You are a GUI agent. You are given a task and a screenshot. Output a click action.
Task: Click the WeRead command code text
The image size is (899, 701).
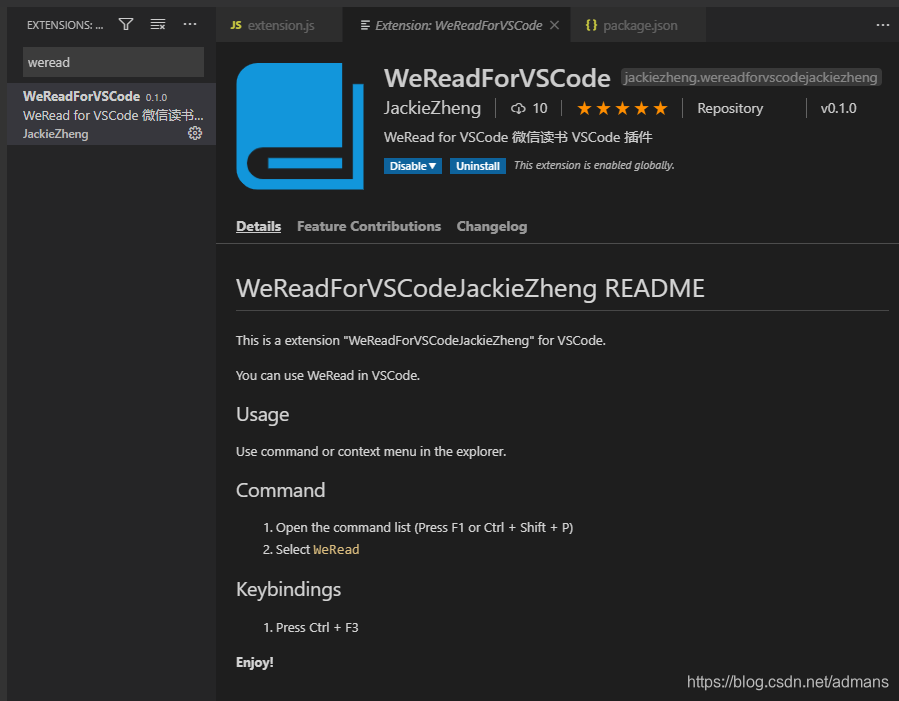[x=336, y=550]
